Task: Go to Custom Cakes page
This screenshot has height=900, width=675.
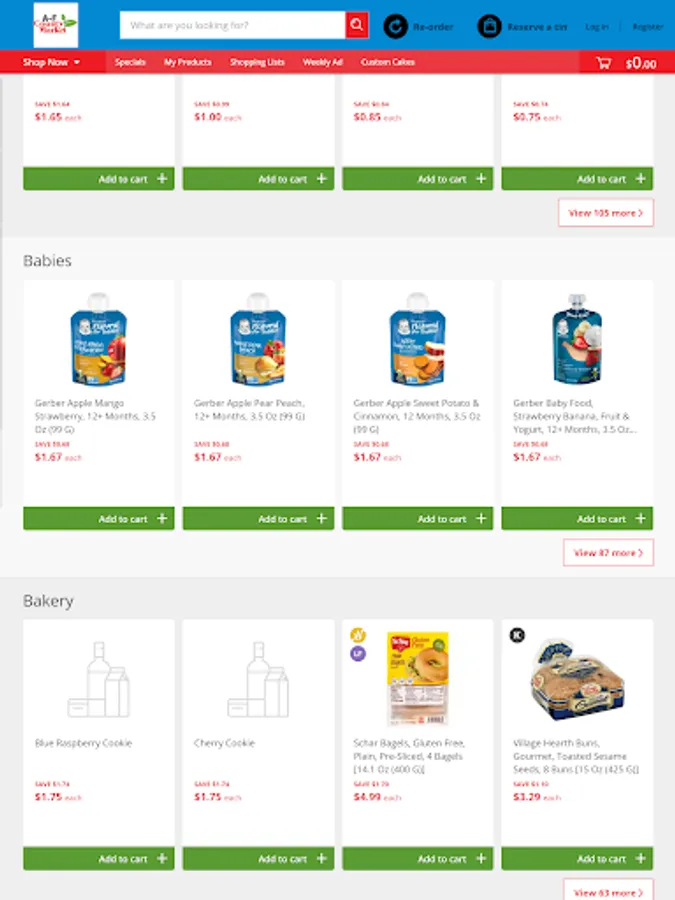Action: coord(388,62)
